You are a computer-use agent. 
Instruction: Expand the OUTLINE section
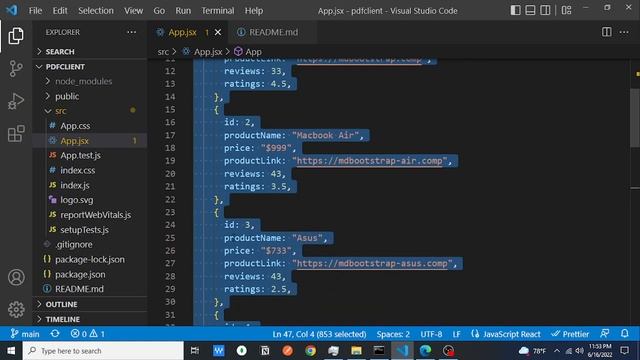click(x=90, y=304)
